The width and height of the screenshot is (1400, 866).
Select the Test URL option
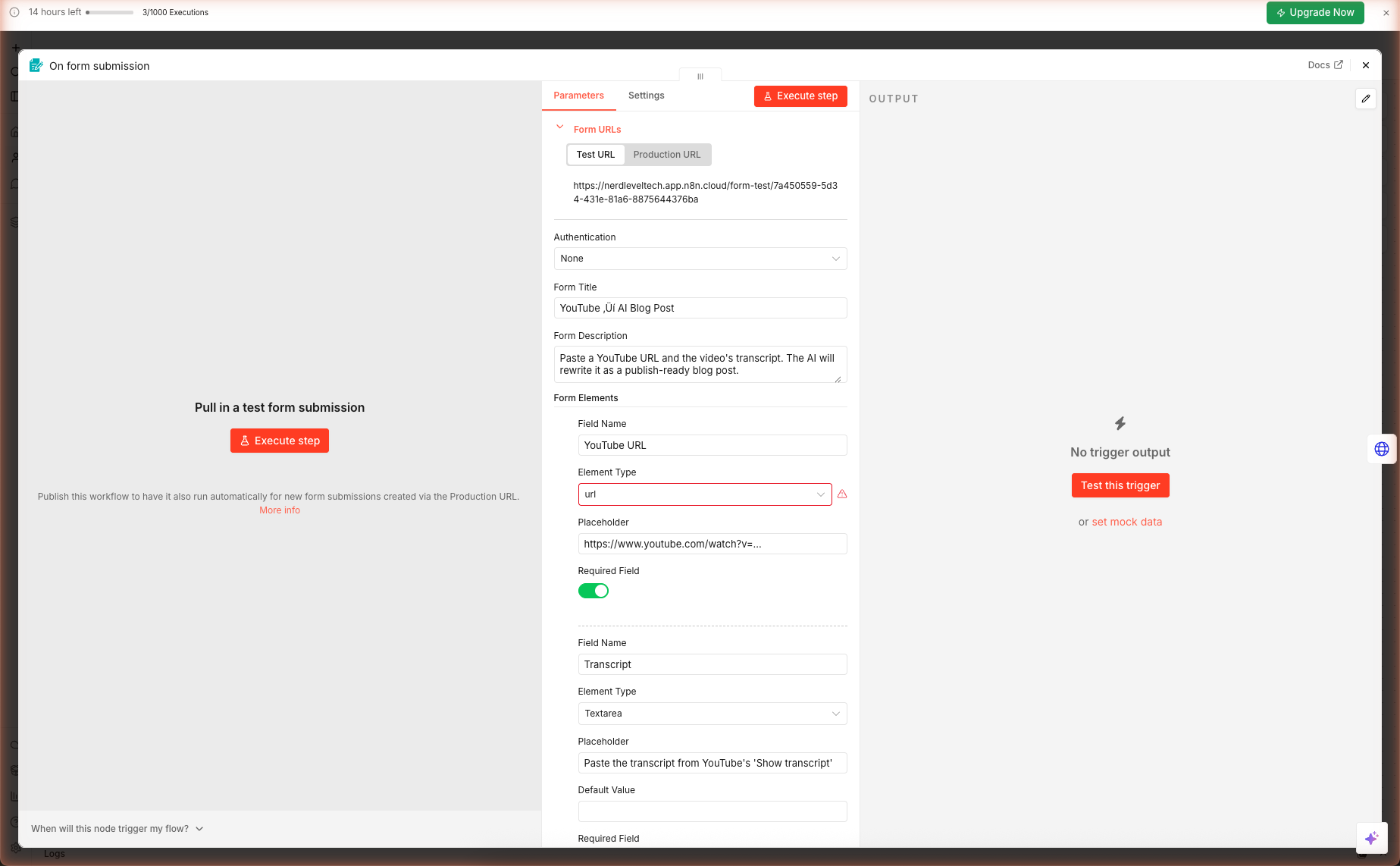[595, 155]
